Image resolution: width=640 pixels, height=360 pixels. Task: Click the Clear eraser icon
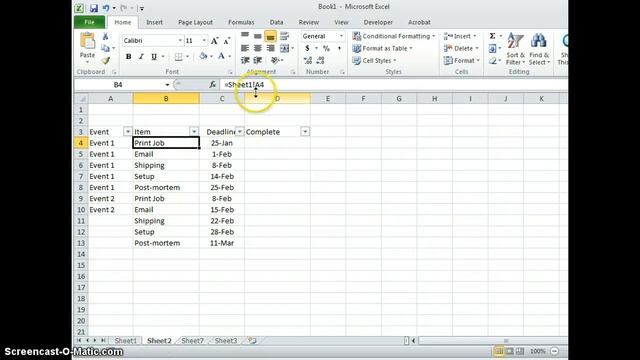(x=492, y=61)
